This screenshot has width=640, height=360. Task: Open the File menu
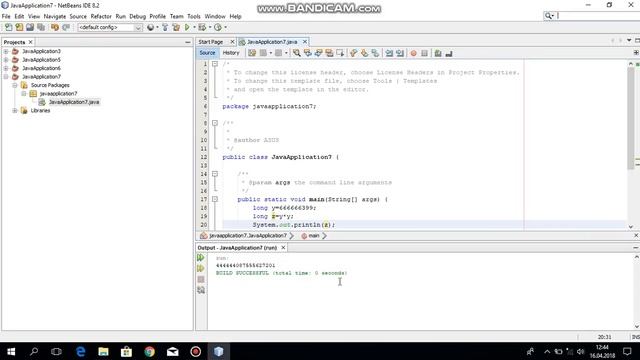tap(6, 16)
